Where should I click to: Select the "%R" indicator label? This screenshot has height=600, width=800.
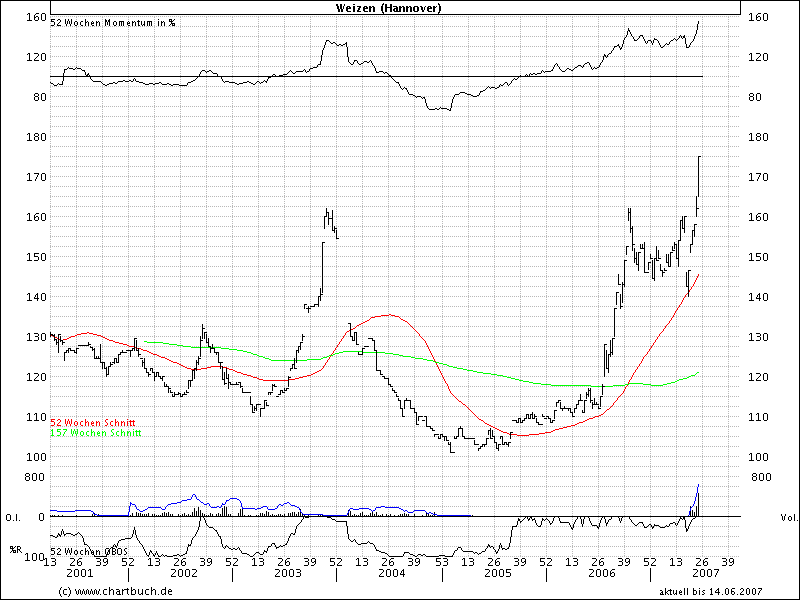[x=15, y=551]
